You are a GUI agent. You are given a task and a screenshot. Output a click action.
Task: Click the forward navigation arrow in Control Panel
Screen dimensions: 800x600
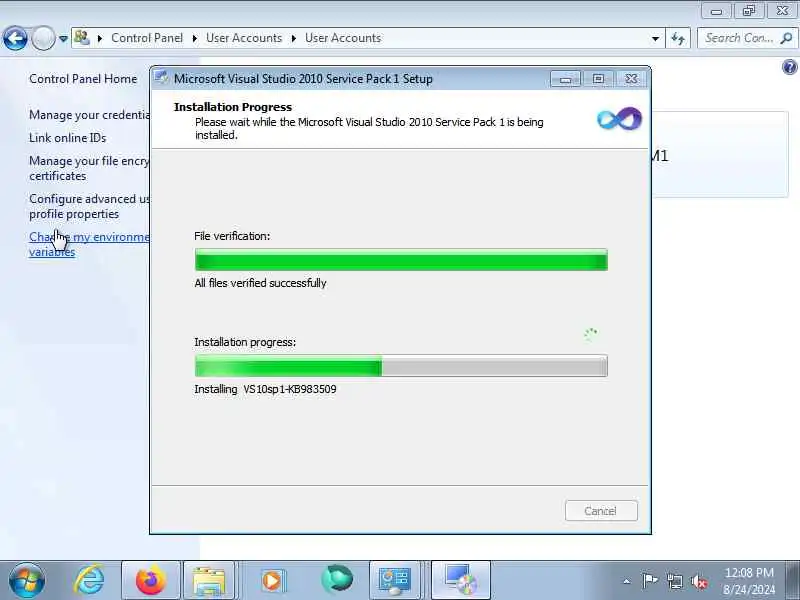coord(43,38)
